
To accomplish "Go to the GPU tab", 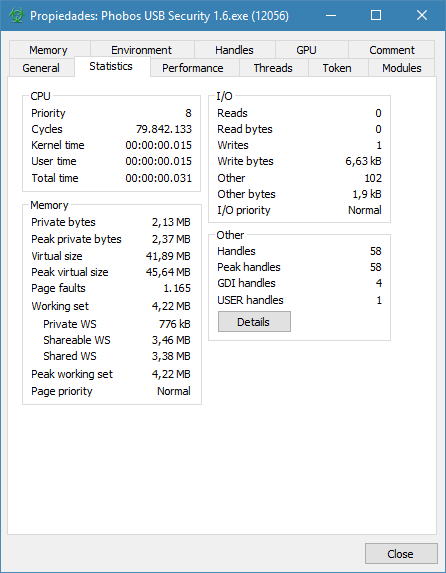I will [311, 50].
